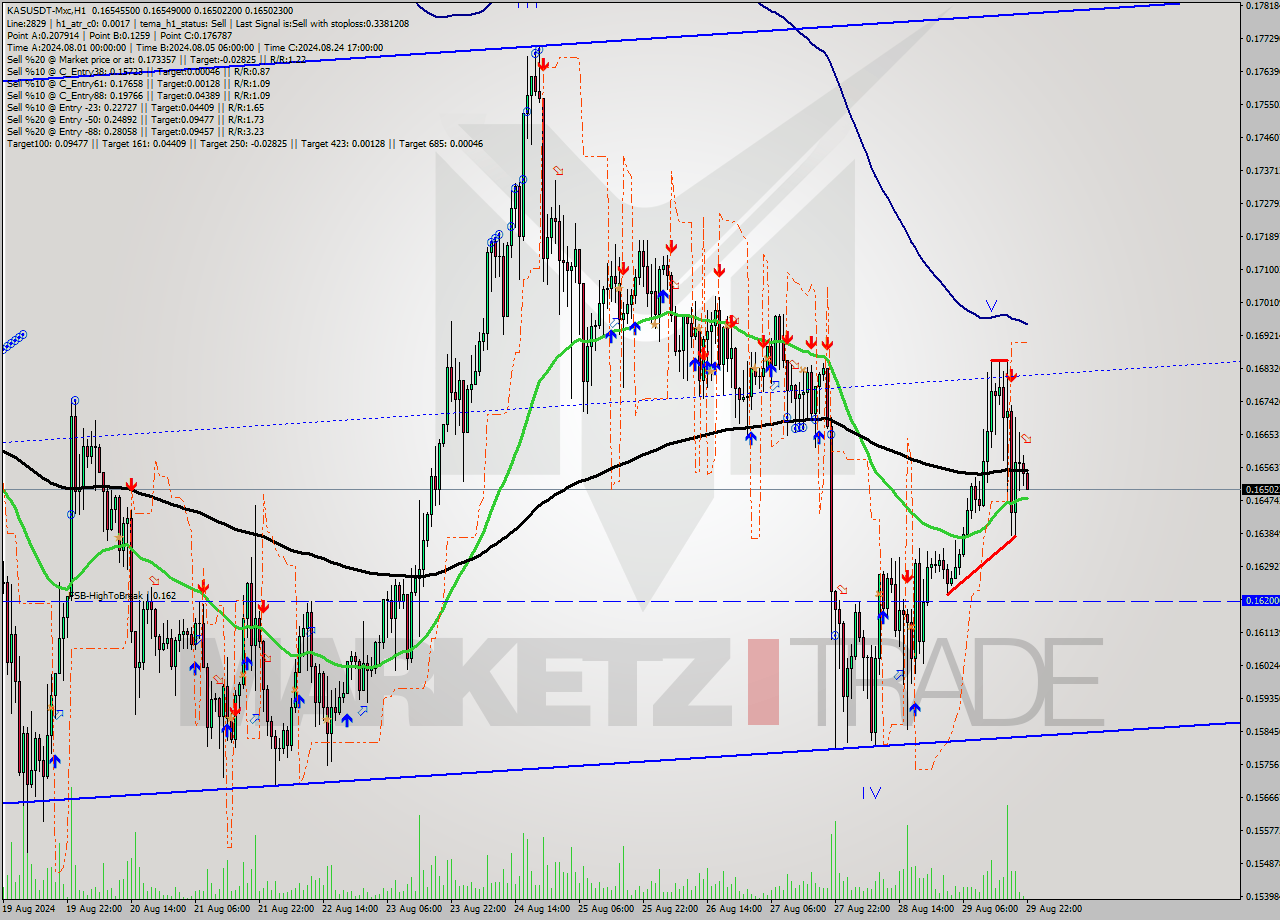The image size is (1280, 920).
Task: Click the 'FSB-HighToBreak | 0.162' chart label
Action: (122, 595)
